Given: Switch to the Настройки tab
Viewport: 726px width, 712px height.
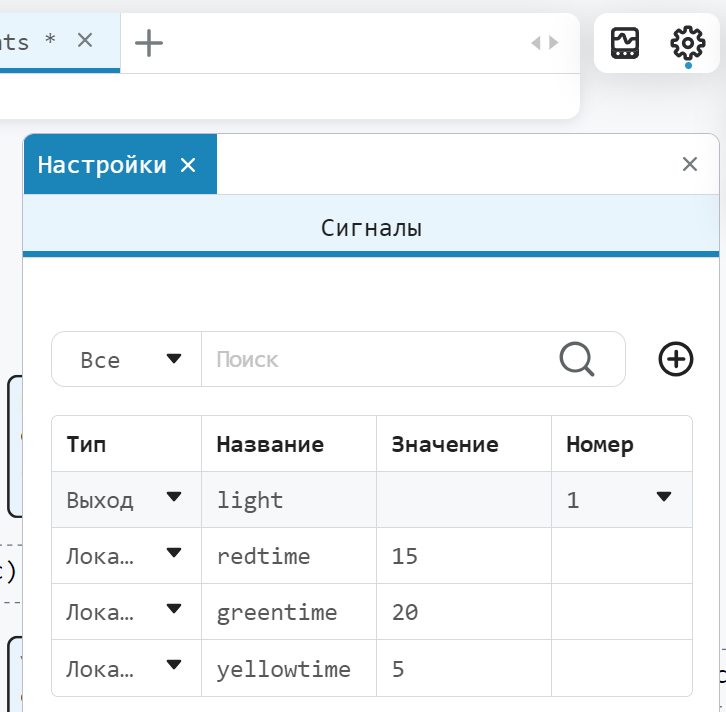Looking at the screenshot, I should point(102,165).
